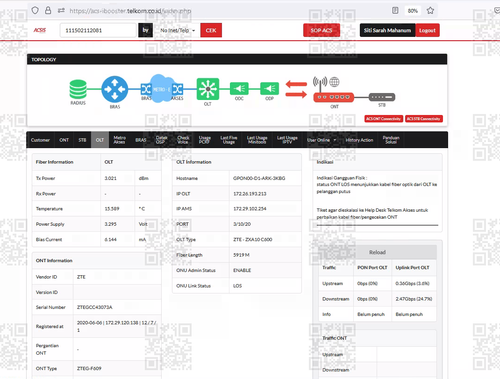Switch to the STB tab
Viewport: 500px width, 379px height.
(x=82, y=140)
